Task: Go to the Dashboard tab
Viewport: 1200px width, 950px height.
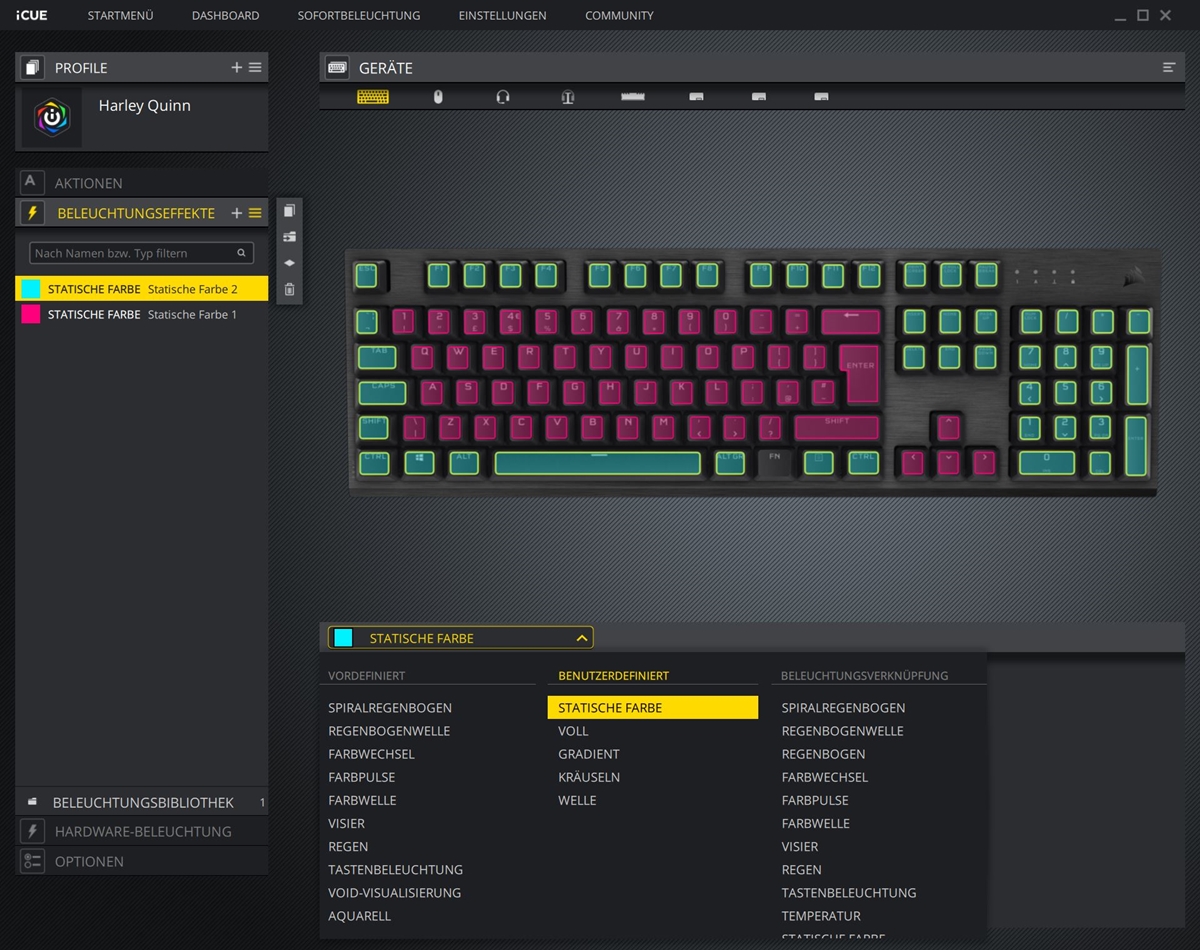Action: click(x=225, y=15)
